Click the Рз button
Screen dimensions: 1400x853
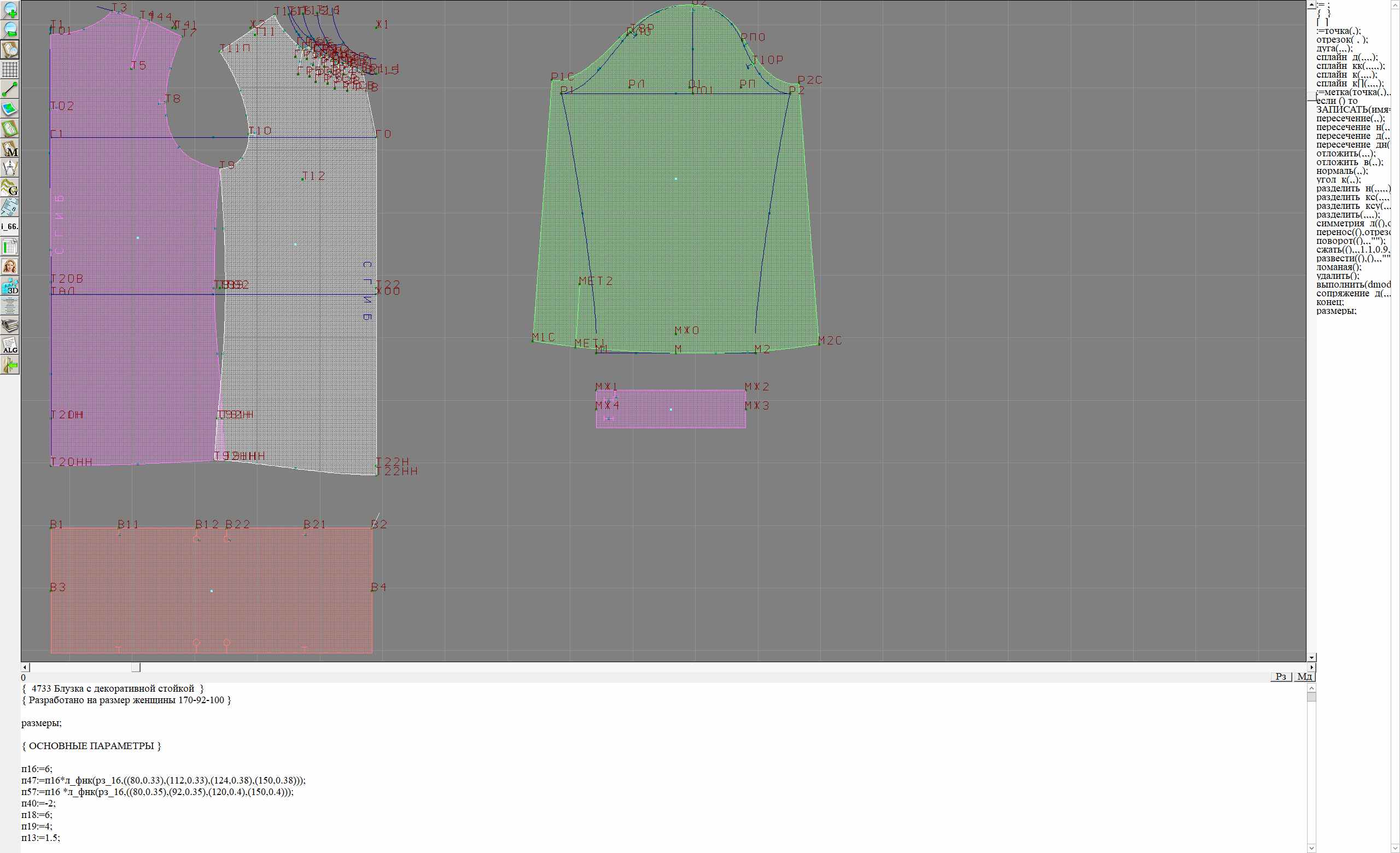click(x=1281, y=676)
